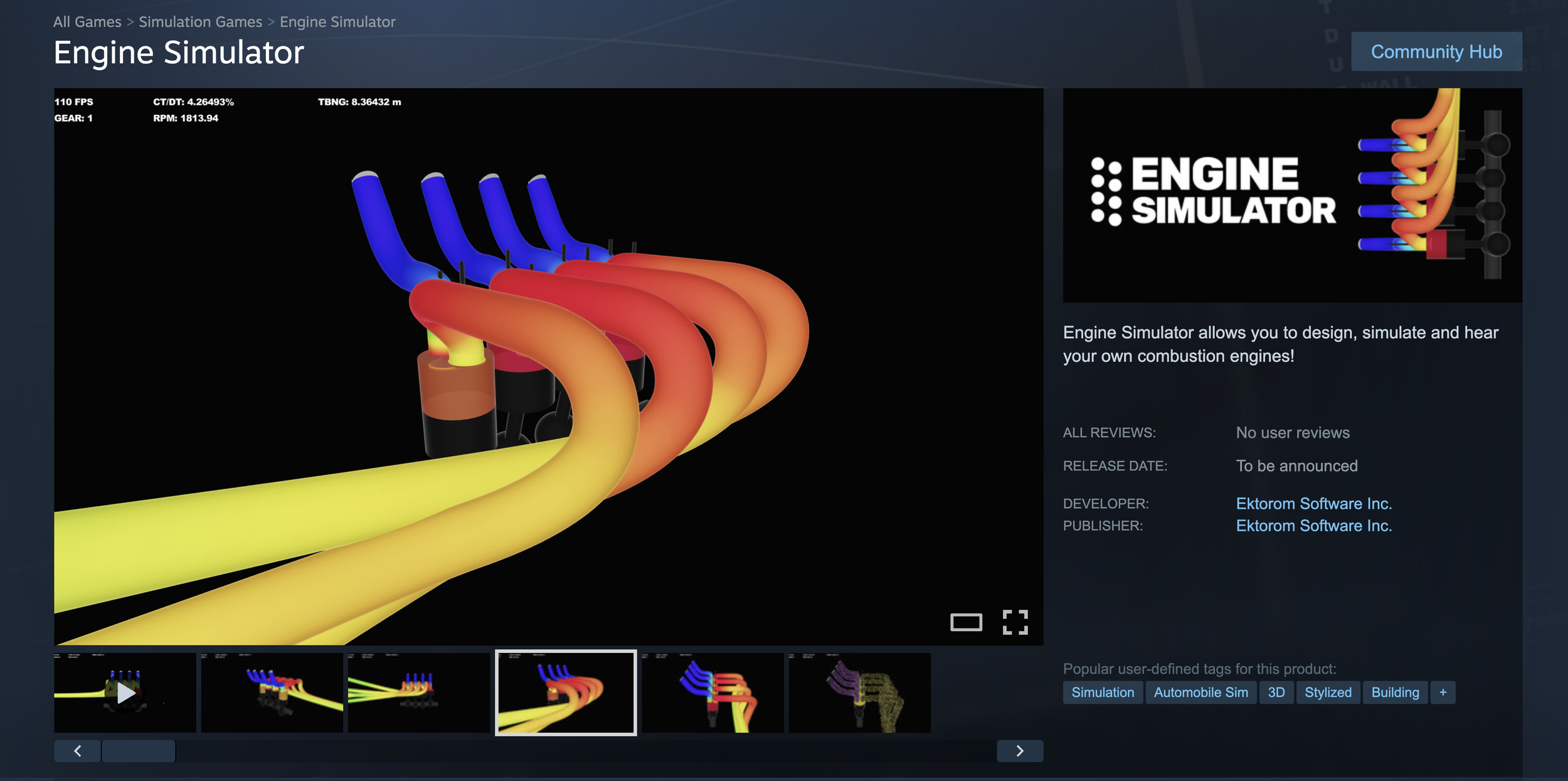The height and width of the screenshot is (781, 1568).
Task: Toggle theater mode rectangle icon
Action: 966,622
